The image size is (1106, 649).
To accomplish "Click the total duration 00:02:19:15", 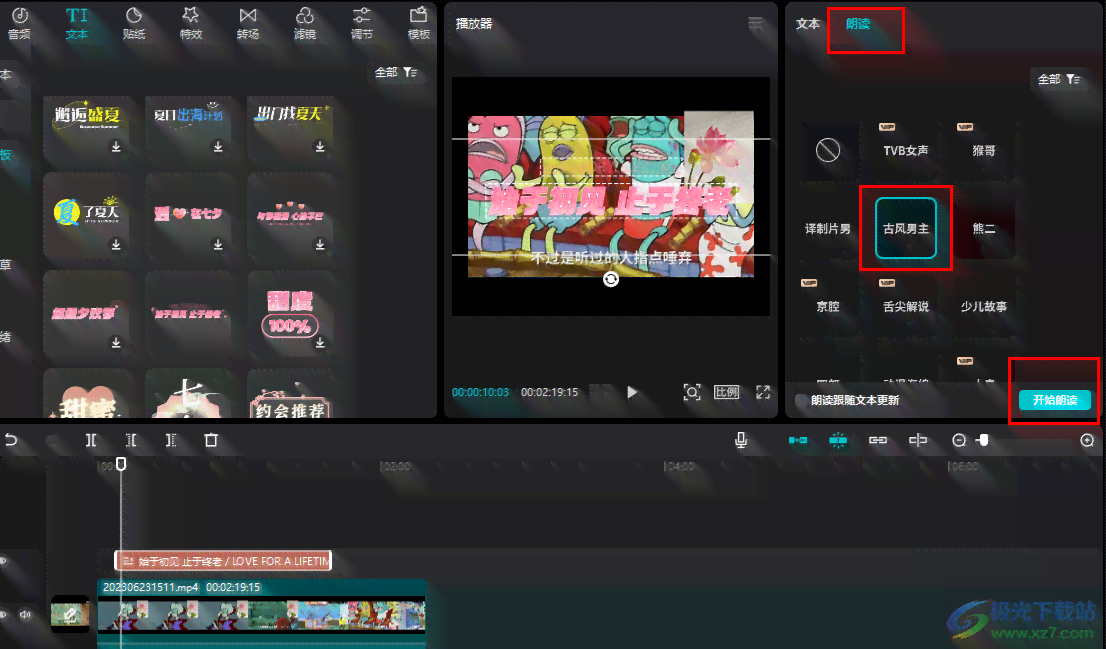I will (549, 392).
